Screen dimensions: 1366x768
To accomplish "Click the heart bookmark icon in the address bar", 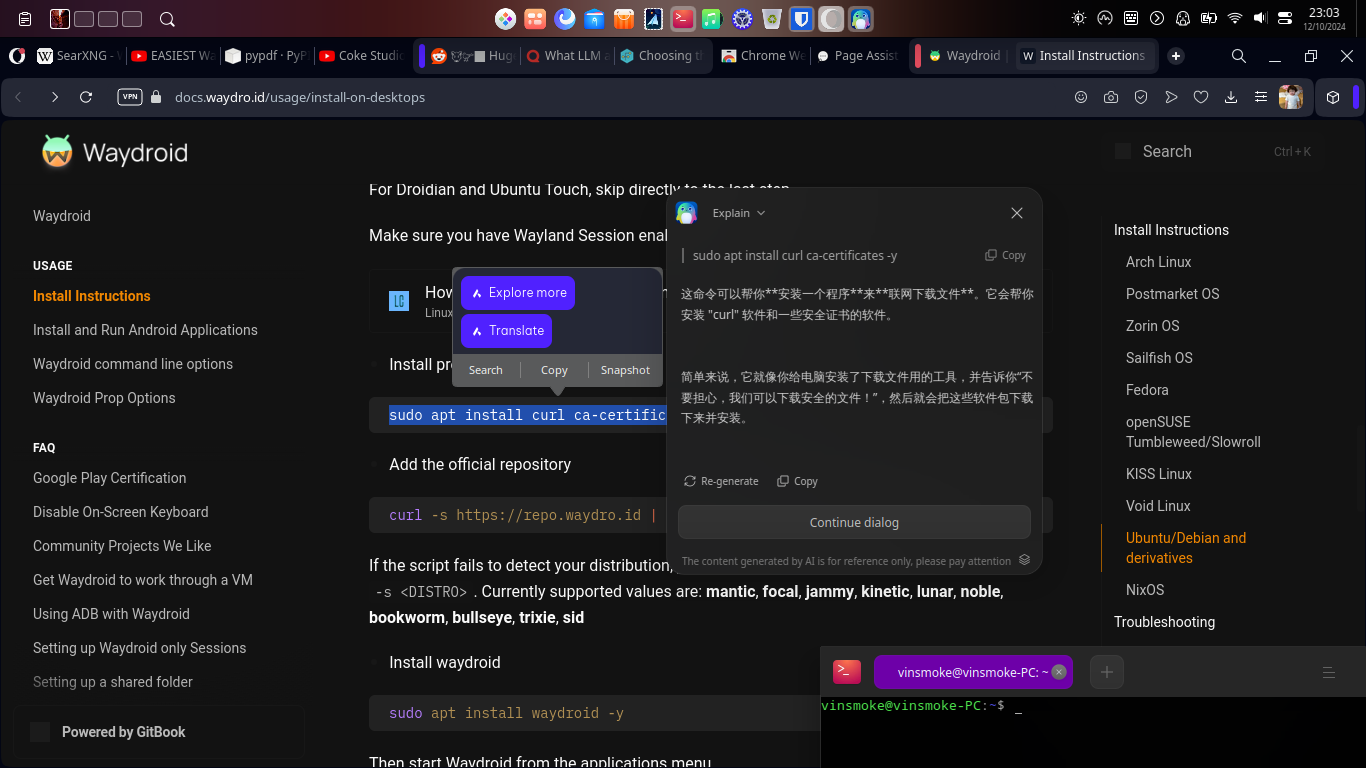I will [1201, 97].
